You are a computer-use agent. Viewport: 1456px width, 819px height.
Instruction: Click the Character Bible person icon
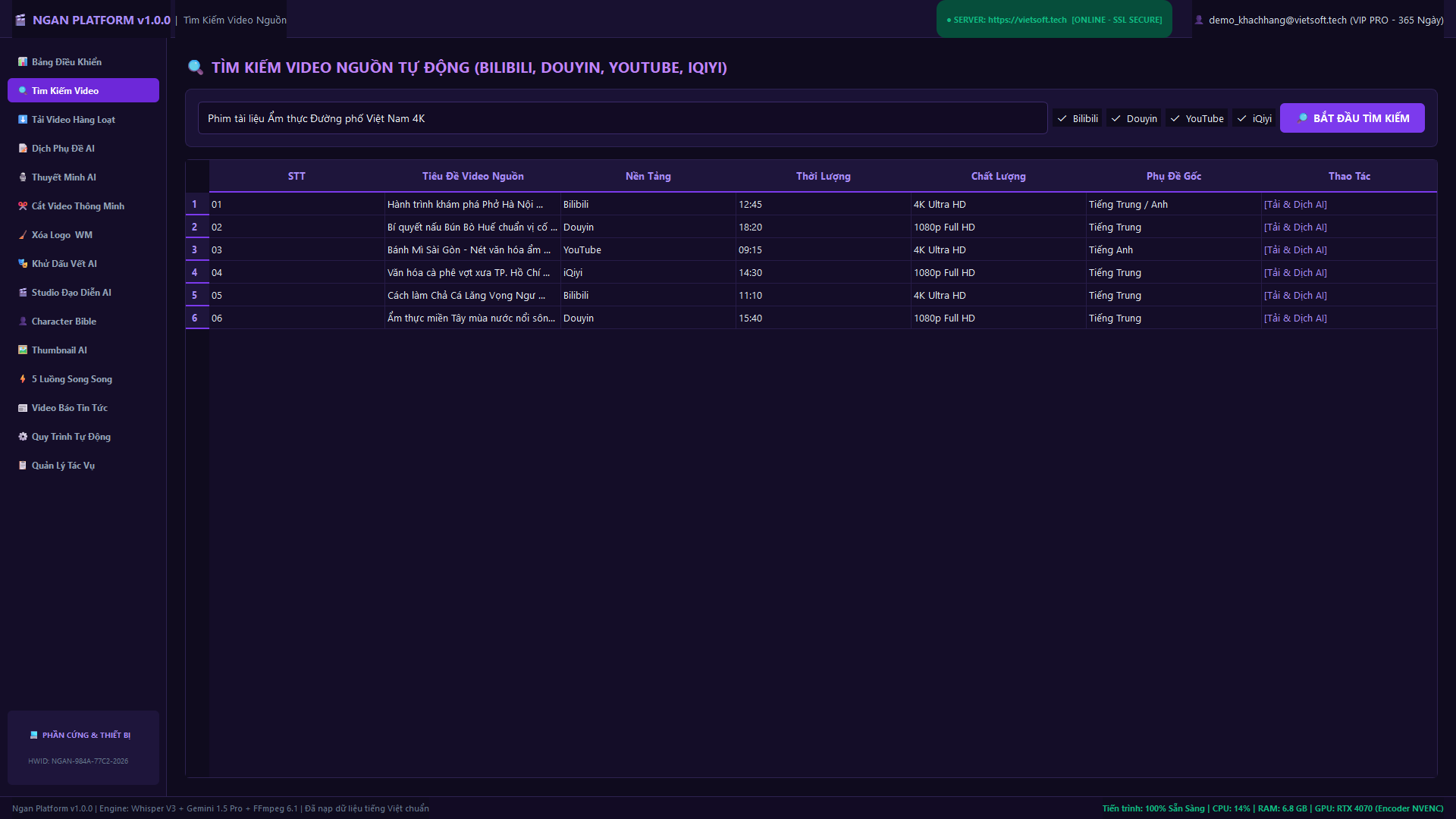pos(23,322)
